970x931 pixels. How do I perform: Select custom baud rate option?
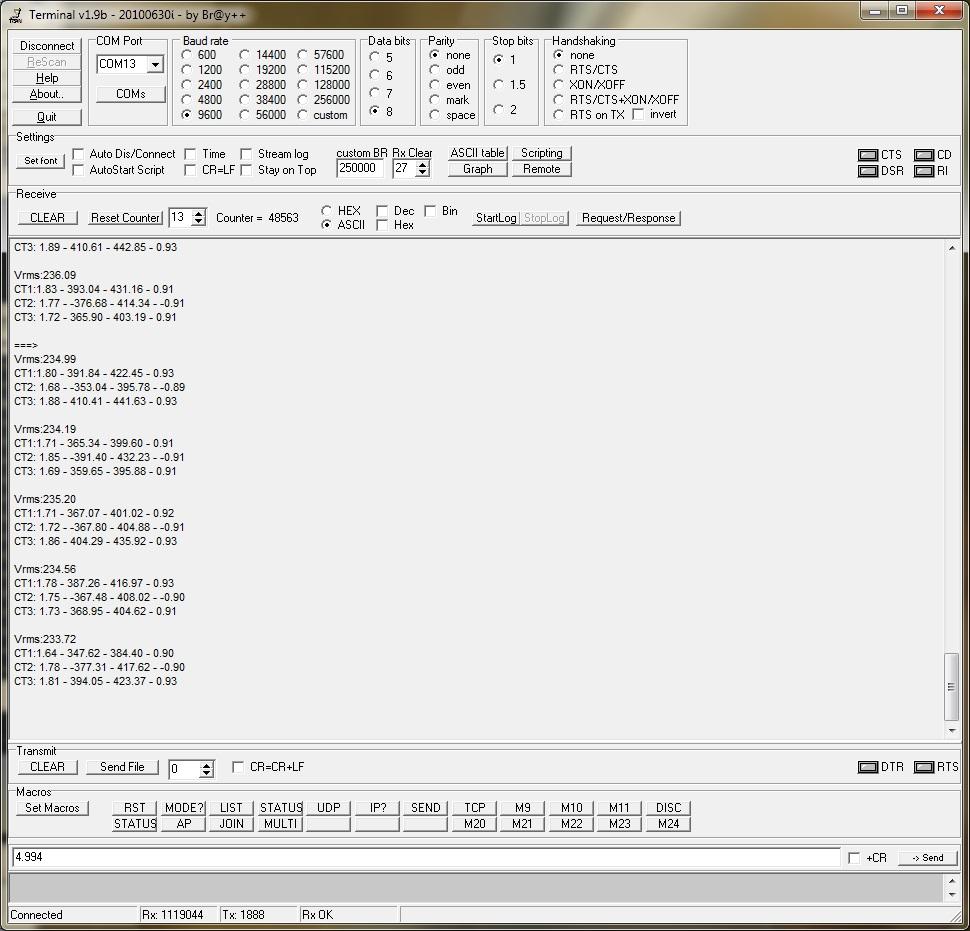303,114
